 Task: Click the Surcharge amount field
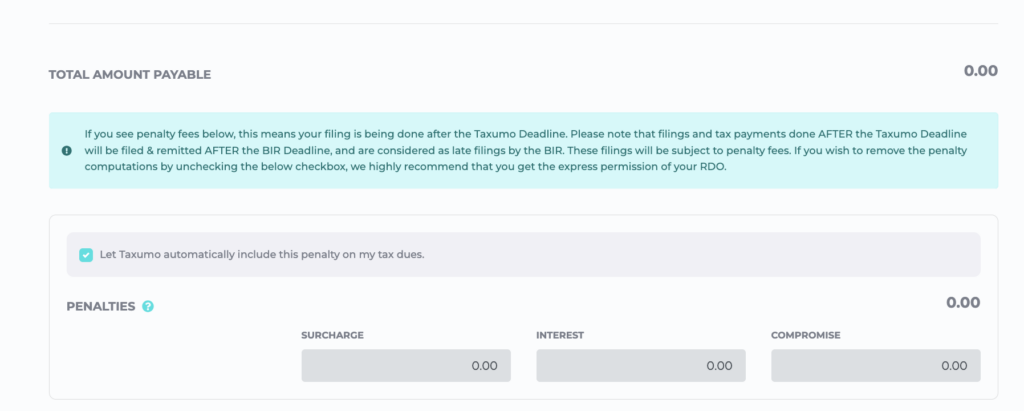pos(405,365)
